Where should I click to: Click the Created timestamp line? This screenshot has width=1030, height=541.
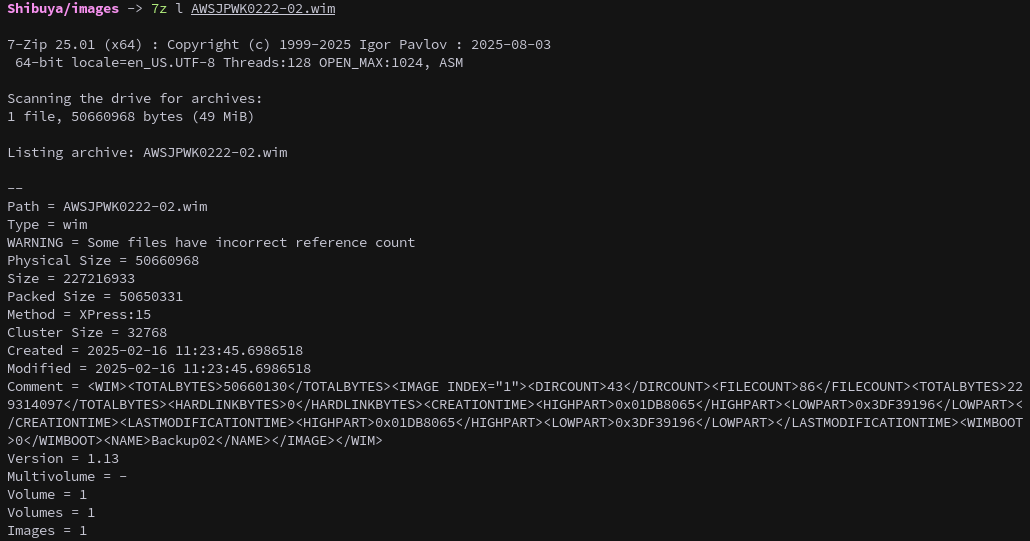[155, 351]
